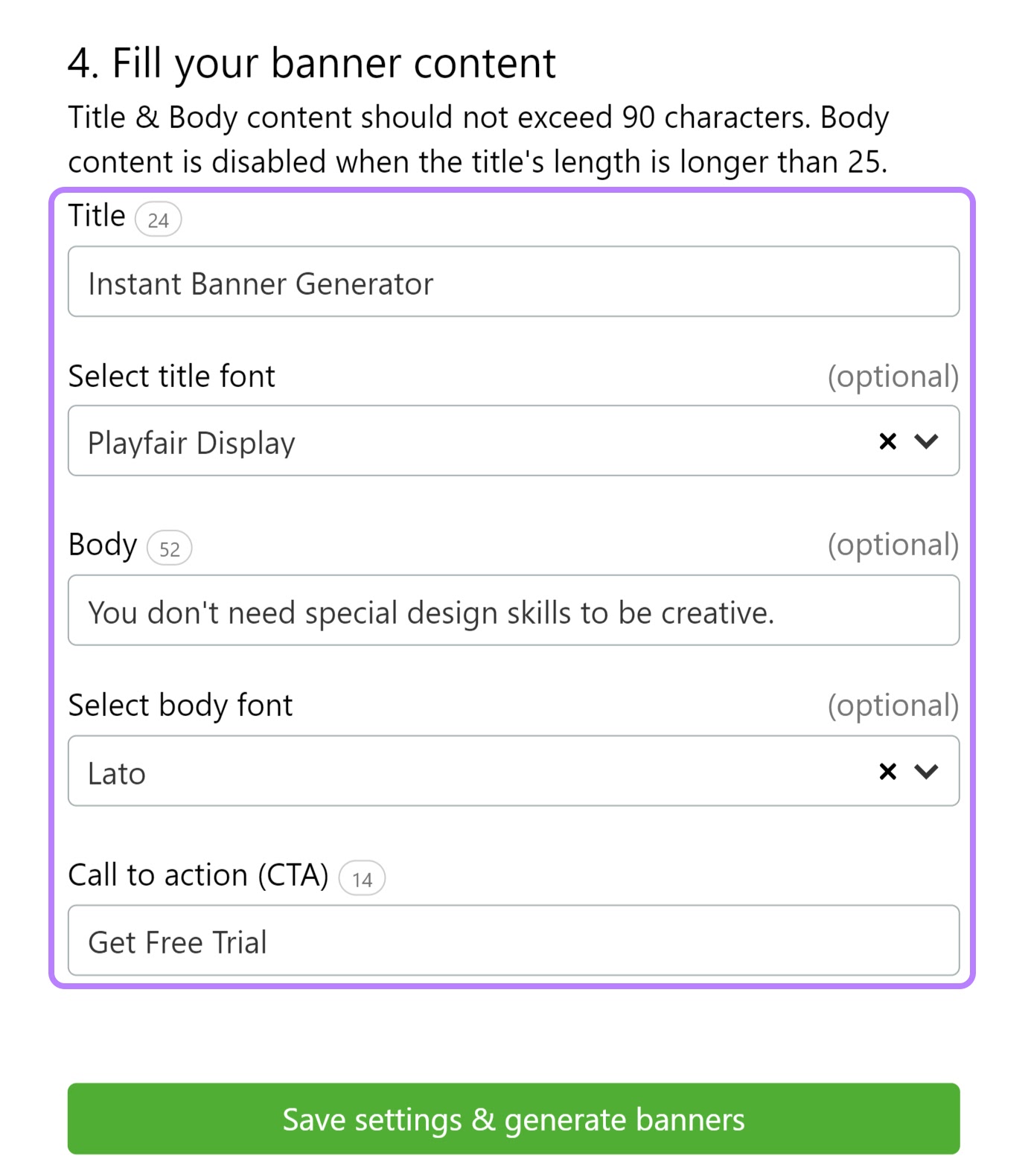Expand the title font dropdown chevron
This screenshot has width=1031, height=1176.
point(926,441)
